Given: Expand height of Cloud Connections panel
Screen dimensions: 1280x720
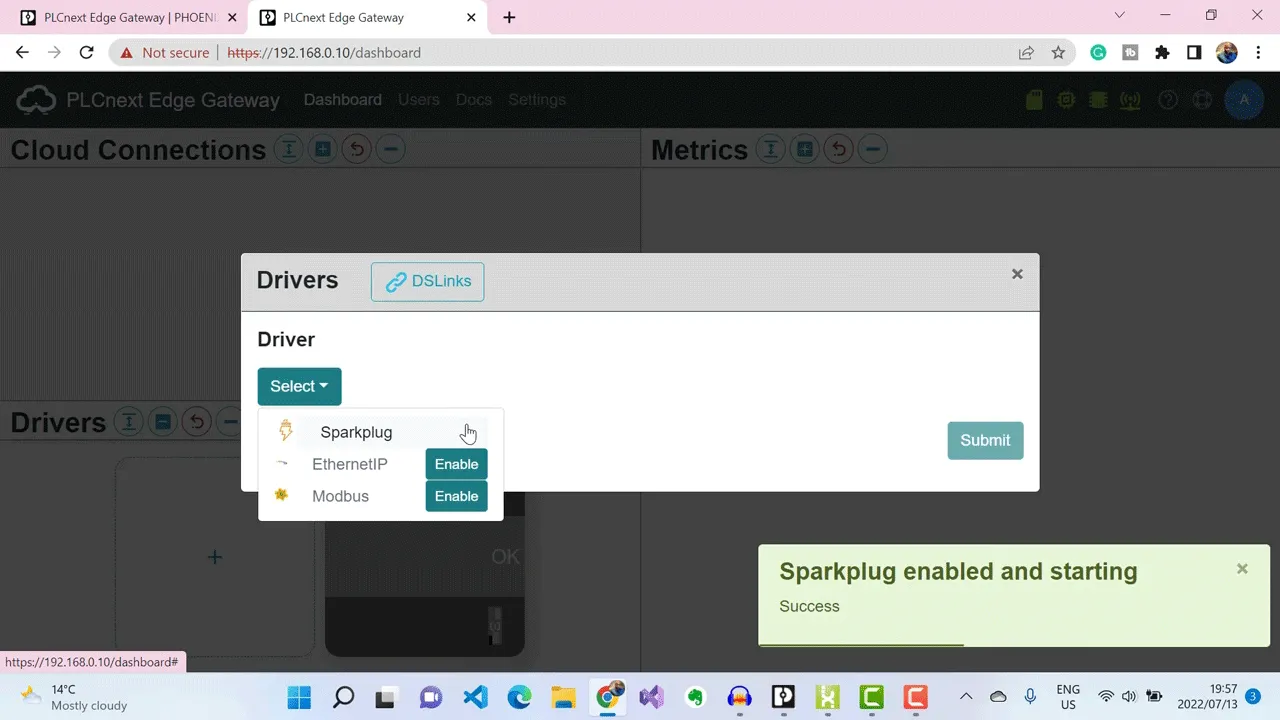Looking at the screenshot, I should coord(288,150).
